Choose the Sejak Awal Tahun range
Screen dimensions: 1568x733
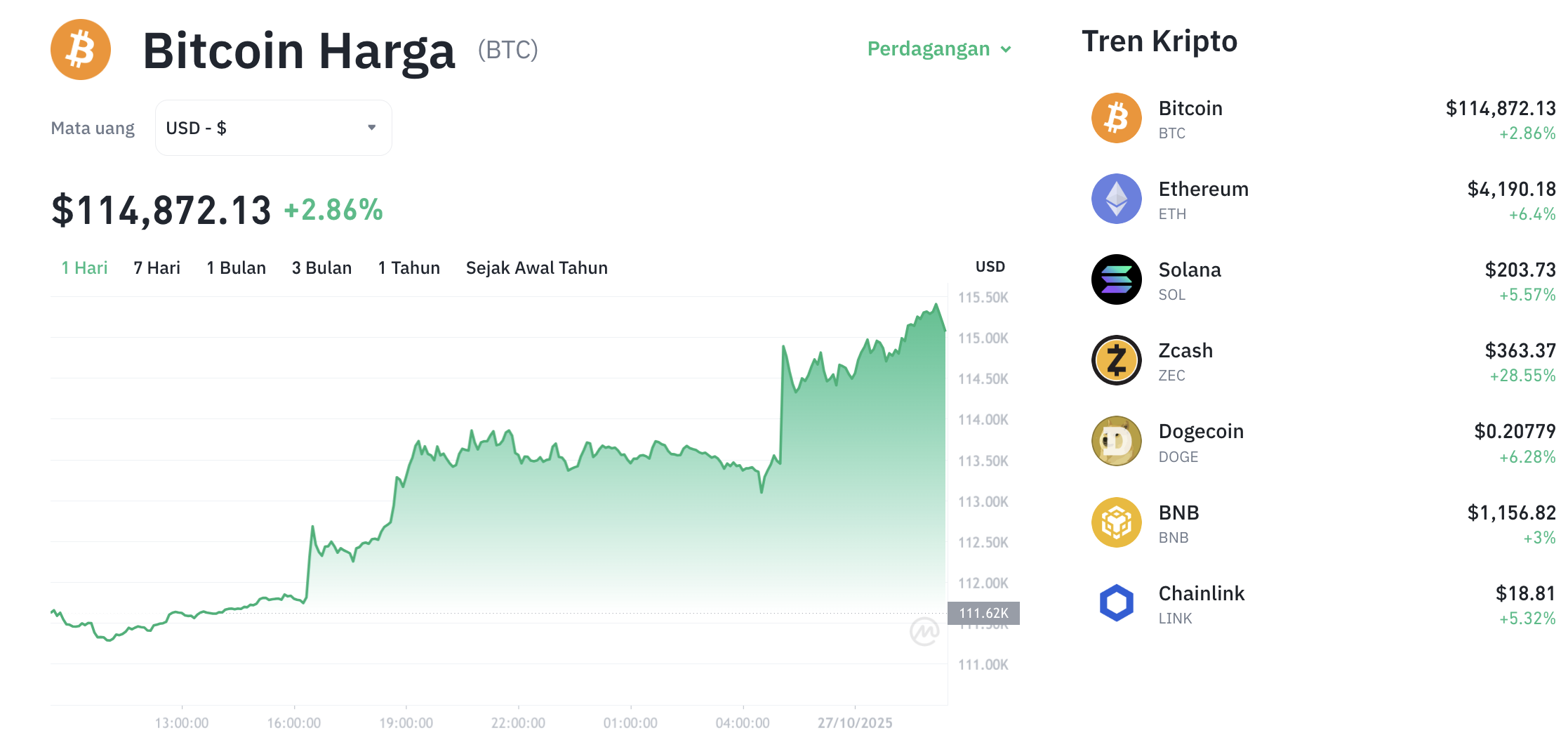(x=536, y=268)
